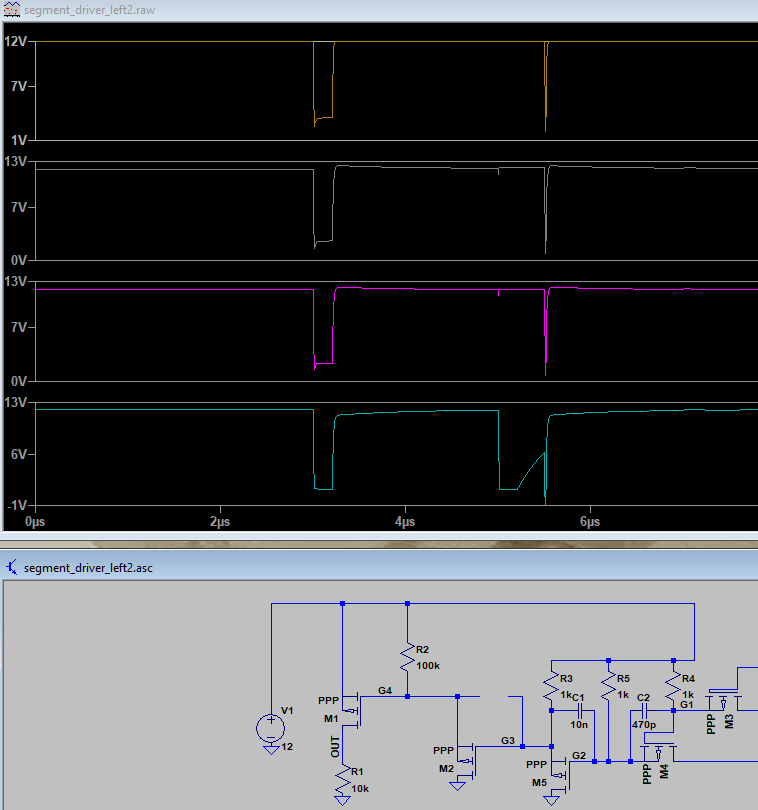The height and width of the screenshot is (810, 758).
Task: Click the R3 component label
Action: [566, 678]
